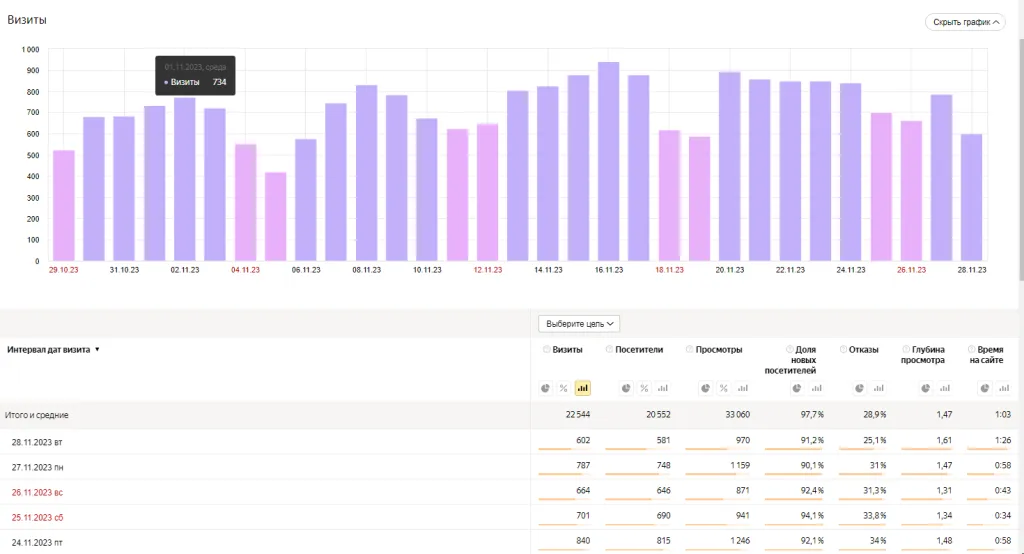Viewport: 1024px width, 554px height.
Task: Click total visits value 22 544
Action: pyautogui.click(x=577, y=414)
